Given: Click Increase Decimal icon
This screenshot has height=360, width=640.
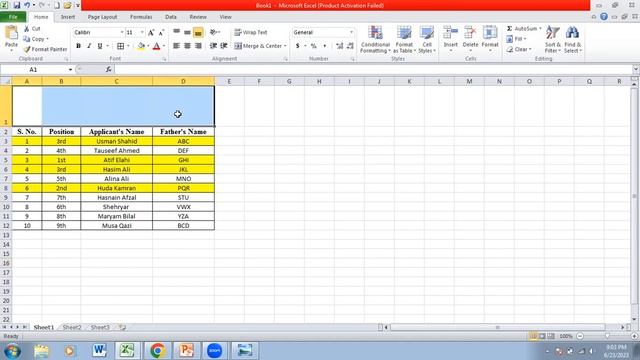Looking at the screenshot, I should click(x=339, y=46).
